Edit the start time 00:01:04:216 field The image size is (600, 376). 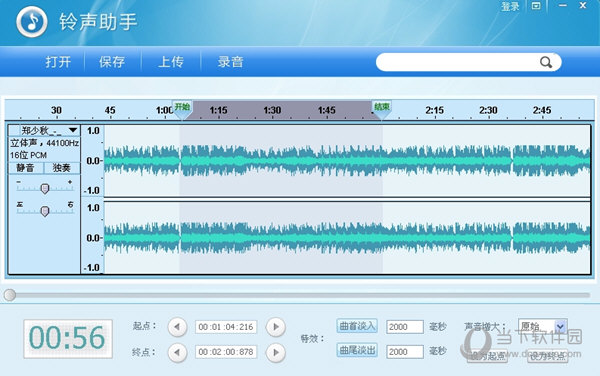pos(226,327)
